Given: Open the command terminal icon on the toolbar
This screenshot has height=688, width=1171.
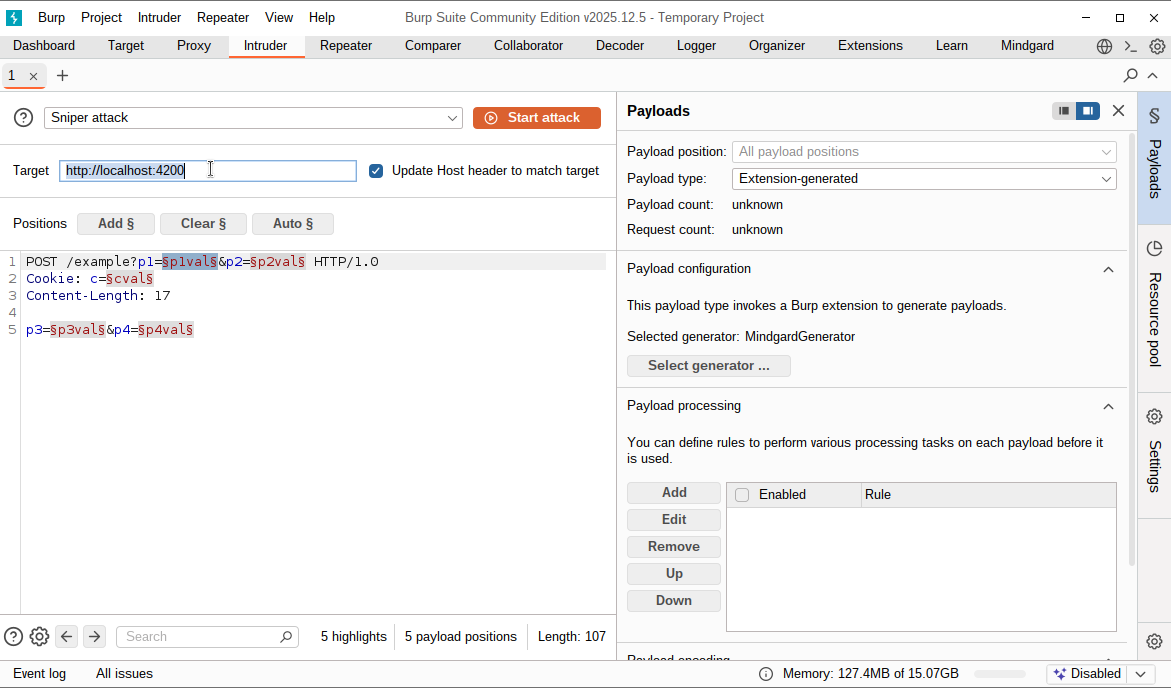Looking at the screenshot, I should 1128,46.
